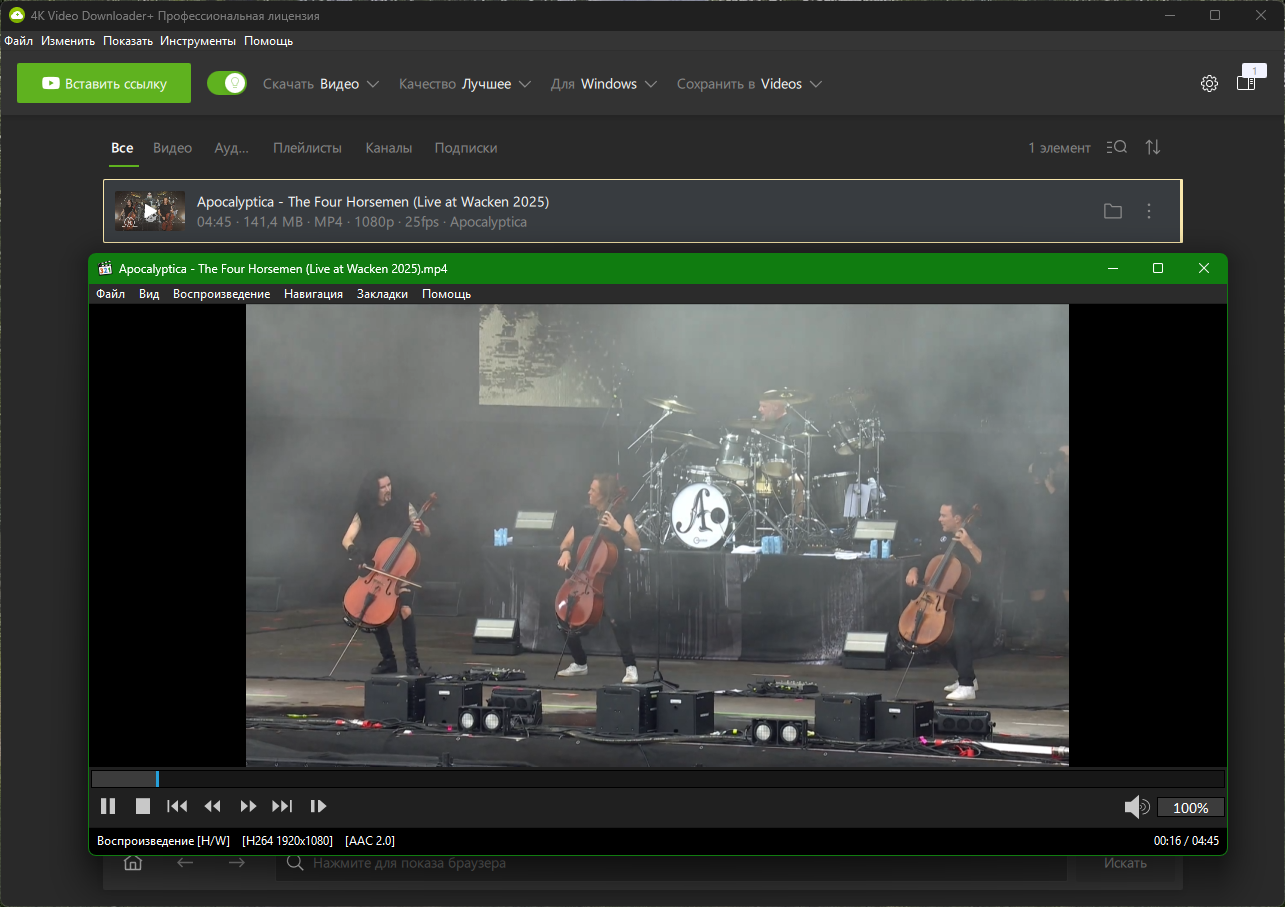Open the three-dot menu for the download item

[x=1149, y=211]
